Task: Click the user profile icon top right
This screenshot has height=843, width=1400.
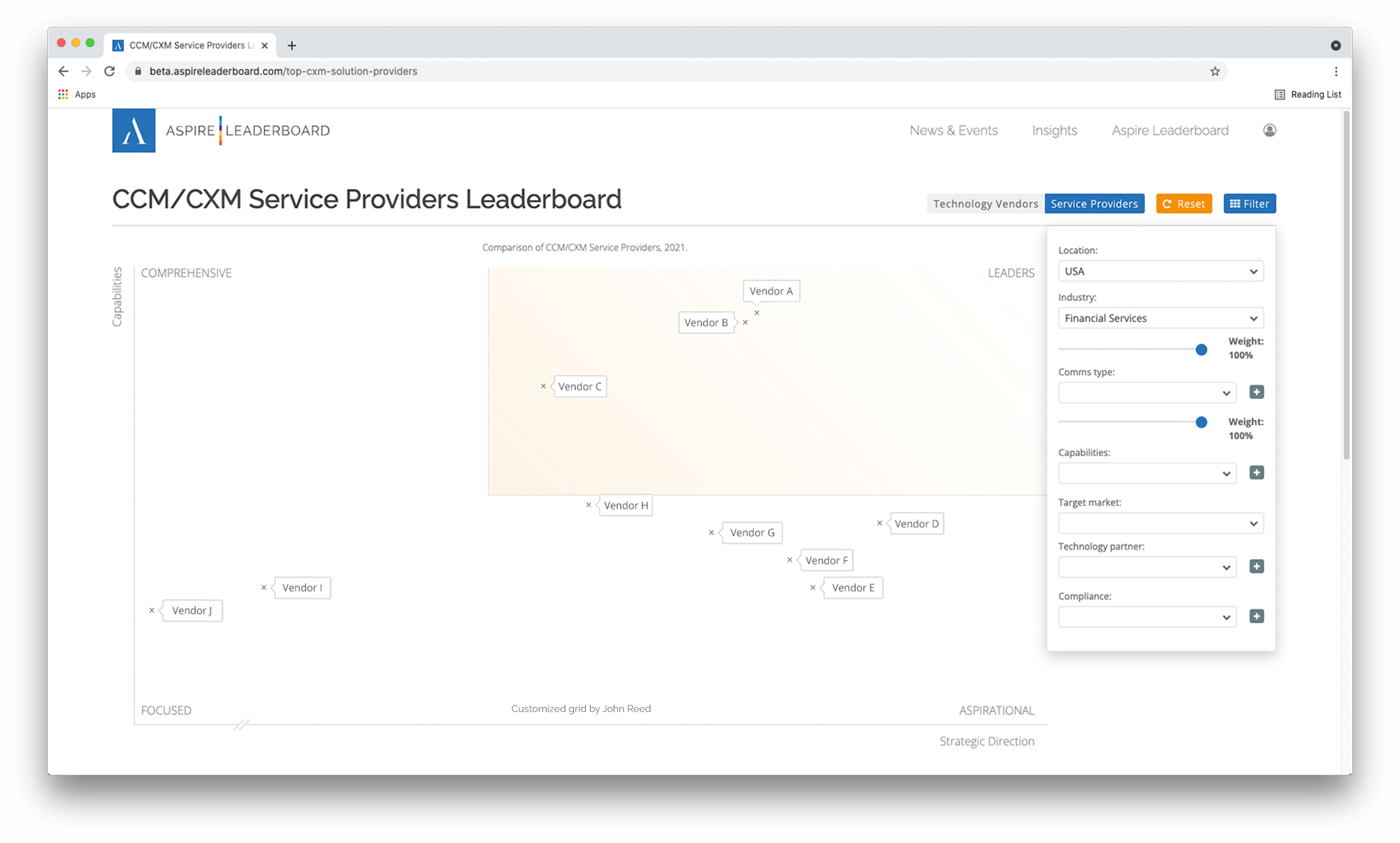Action: coord(1269,130)
